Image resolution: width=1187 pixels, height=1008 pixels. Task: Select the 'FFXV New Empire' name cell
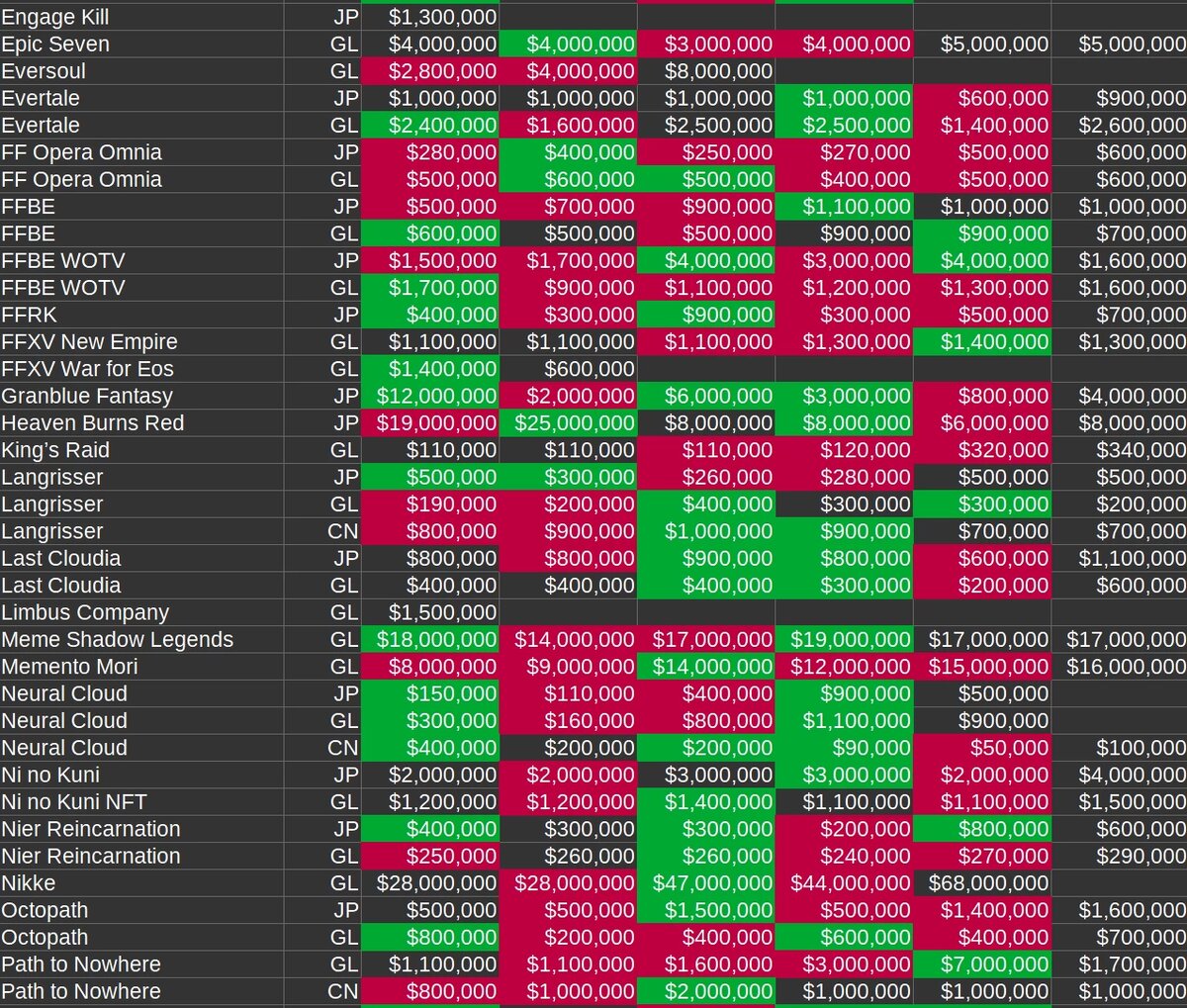141,341
